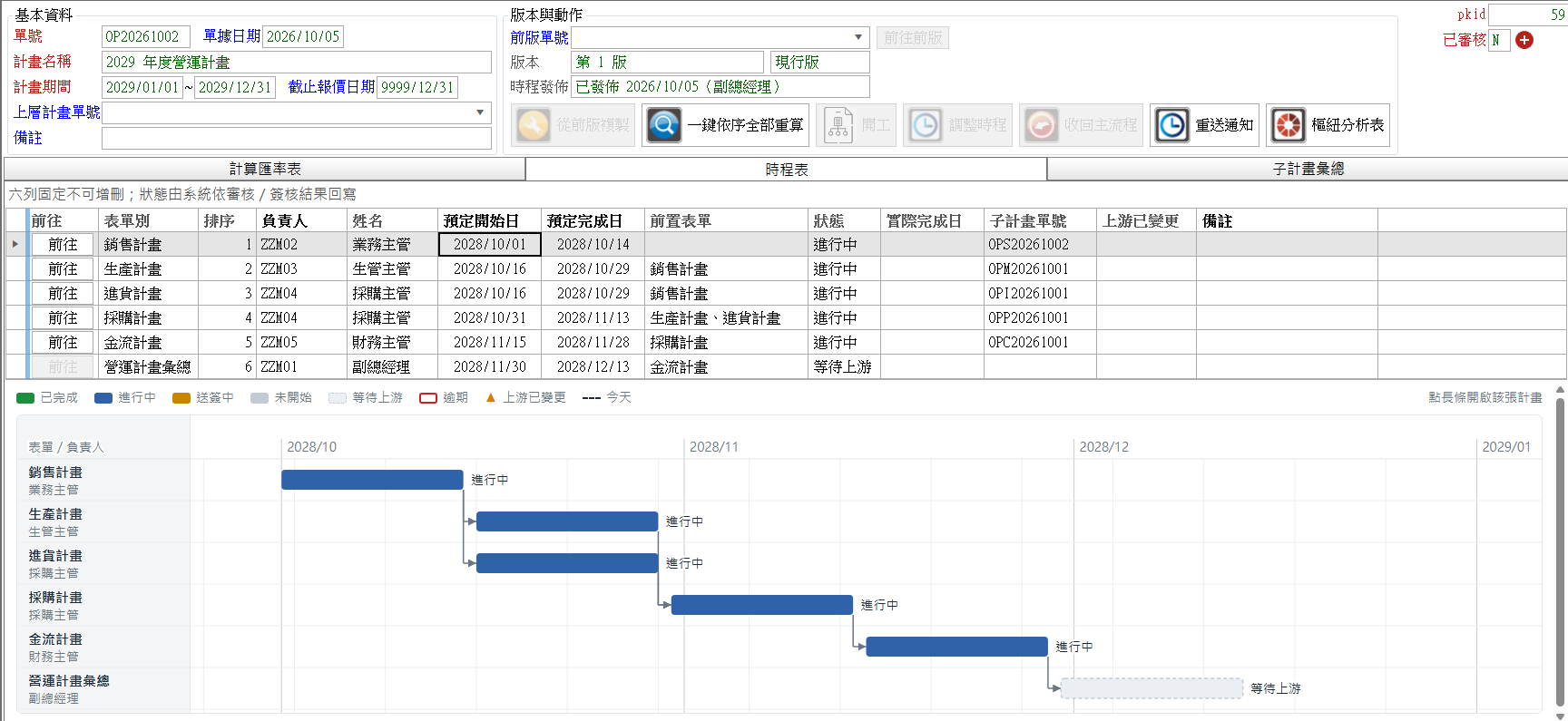
Task: Click the 重送通知 clock icon
Action: 1172,125
